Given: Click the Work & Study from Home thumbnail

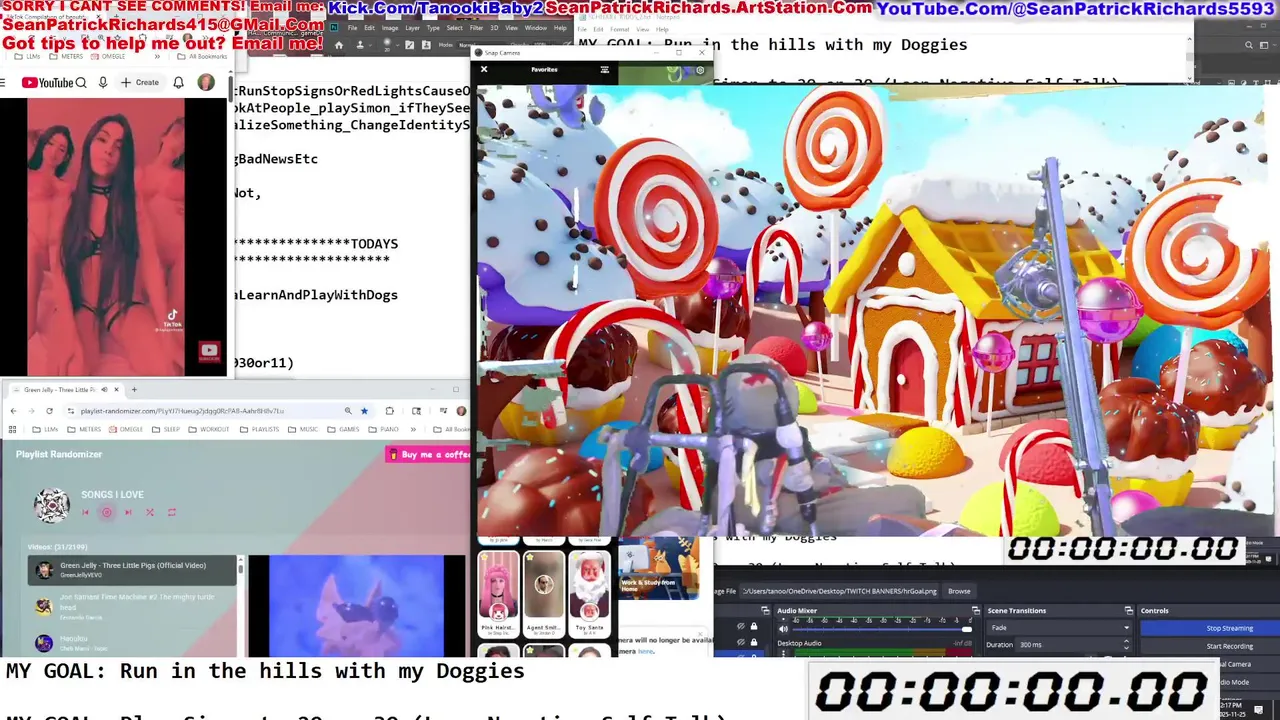Looking at the screenshot, I should (659, 569).
